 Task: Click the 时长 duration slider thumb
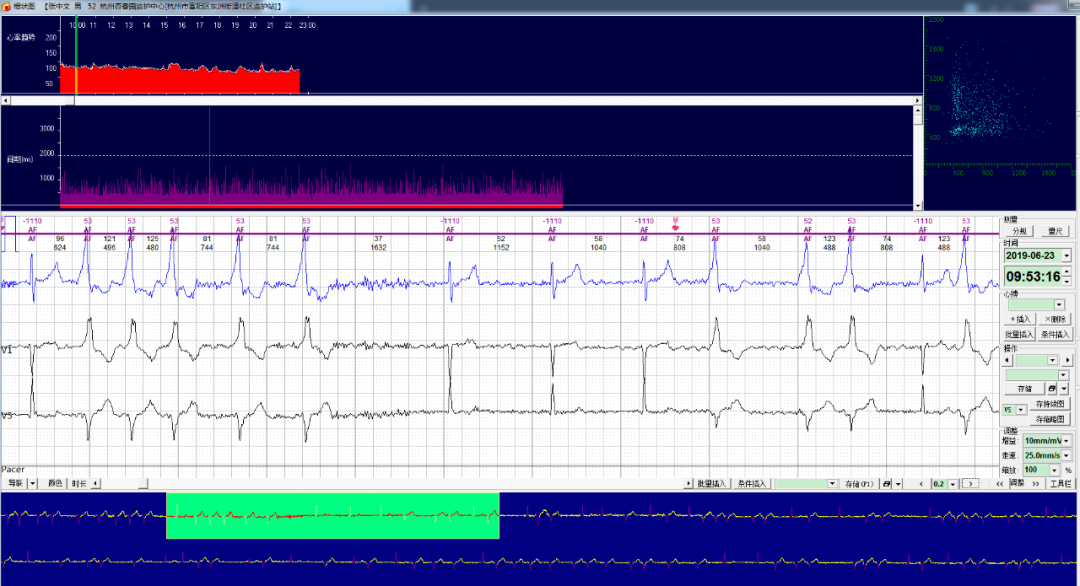(143, 483)
